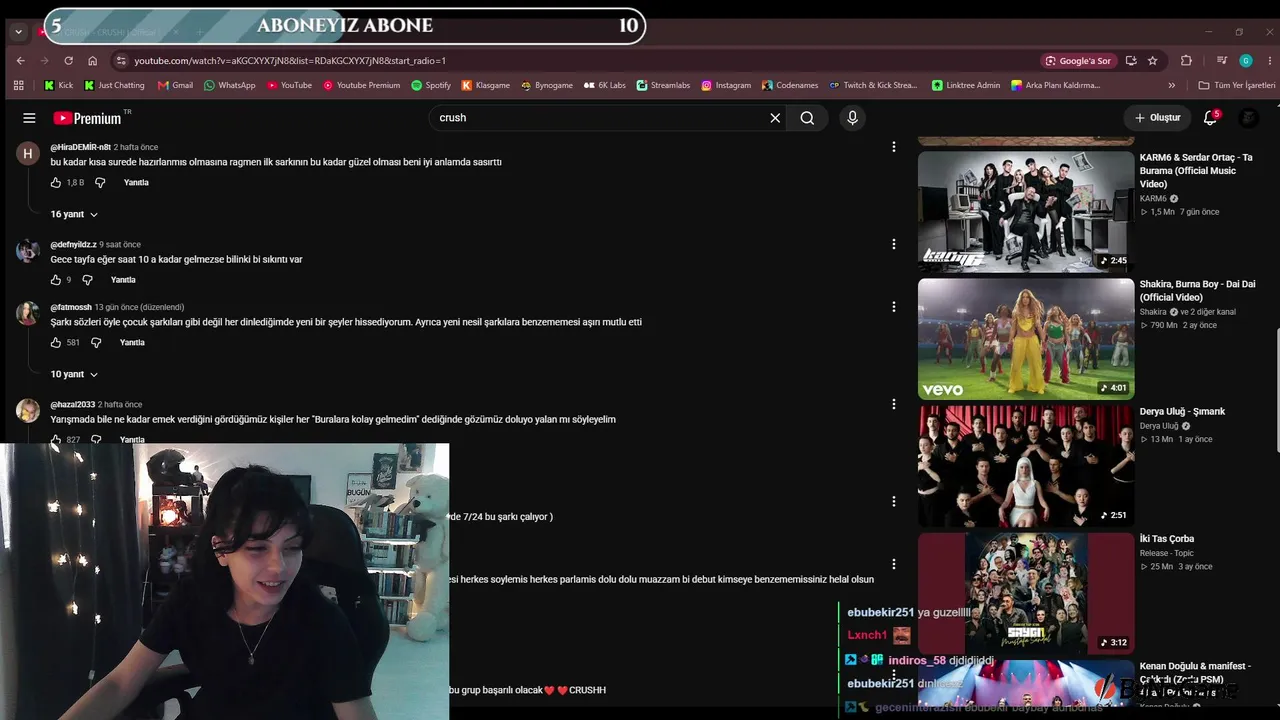The image size is (1280, 720).
Task: Open the Streamlabs bookmark
Action: tap(663, 85)
